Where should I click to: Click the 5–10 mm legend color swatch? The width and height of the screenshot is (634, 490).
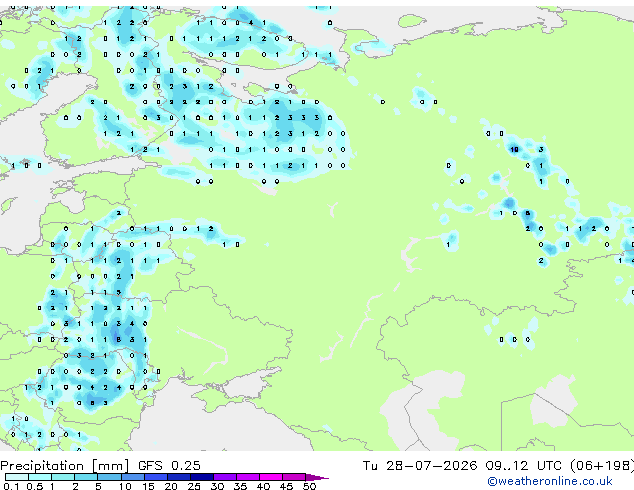(x=110, y=477)
